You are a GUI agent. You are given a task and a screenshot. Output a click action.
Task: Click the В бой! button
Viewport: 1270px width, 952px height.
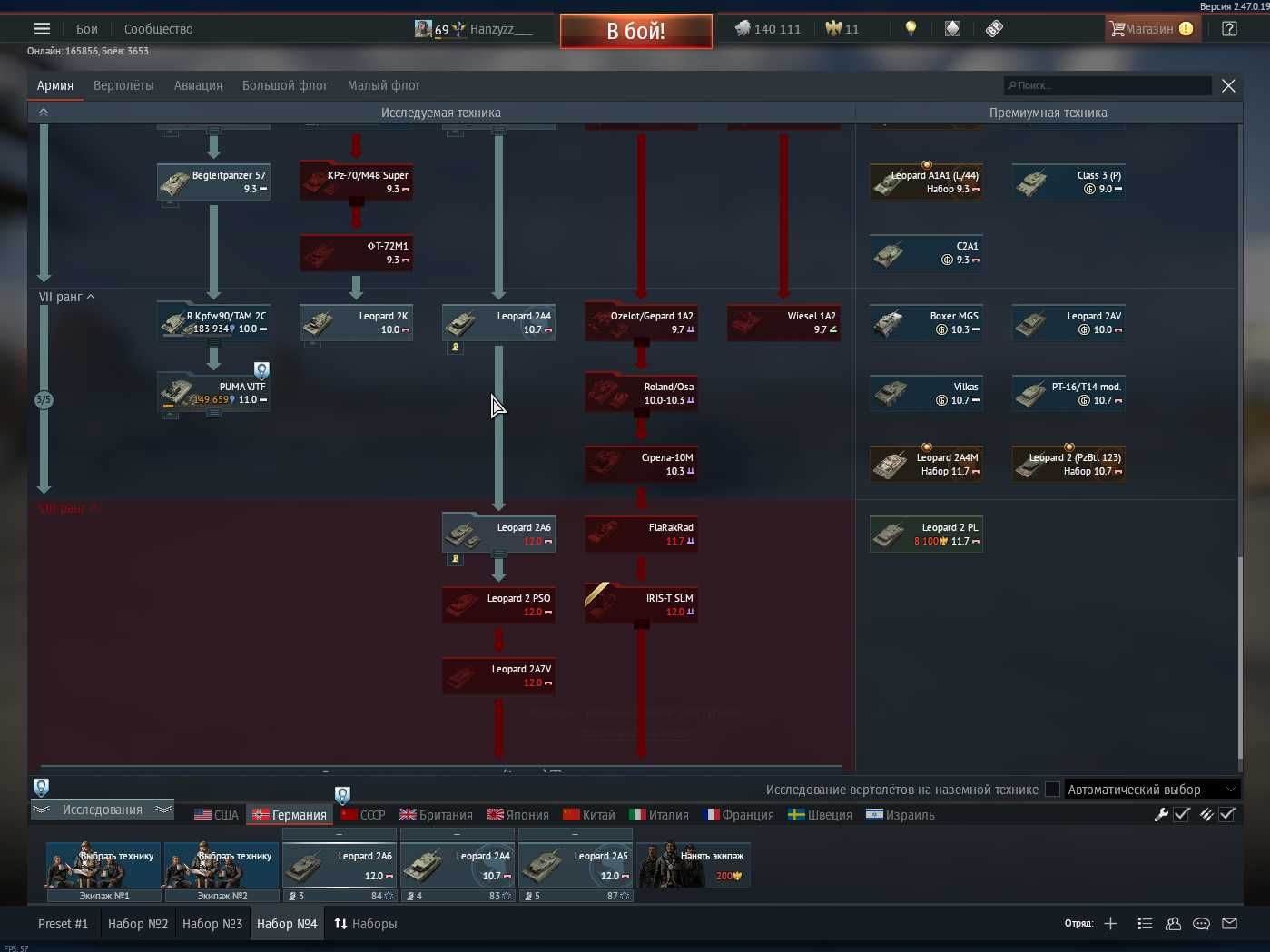(x=636, y=31)
